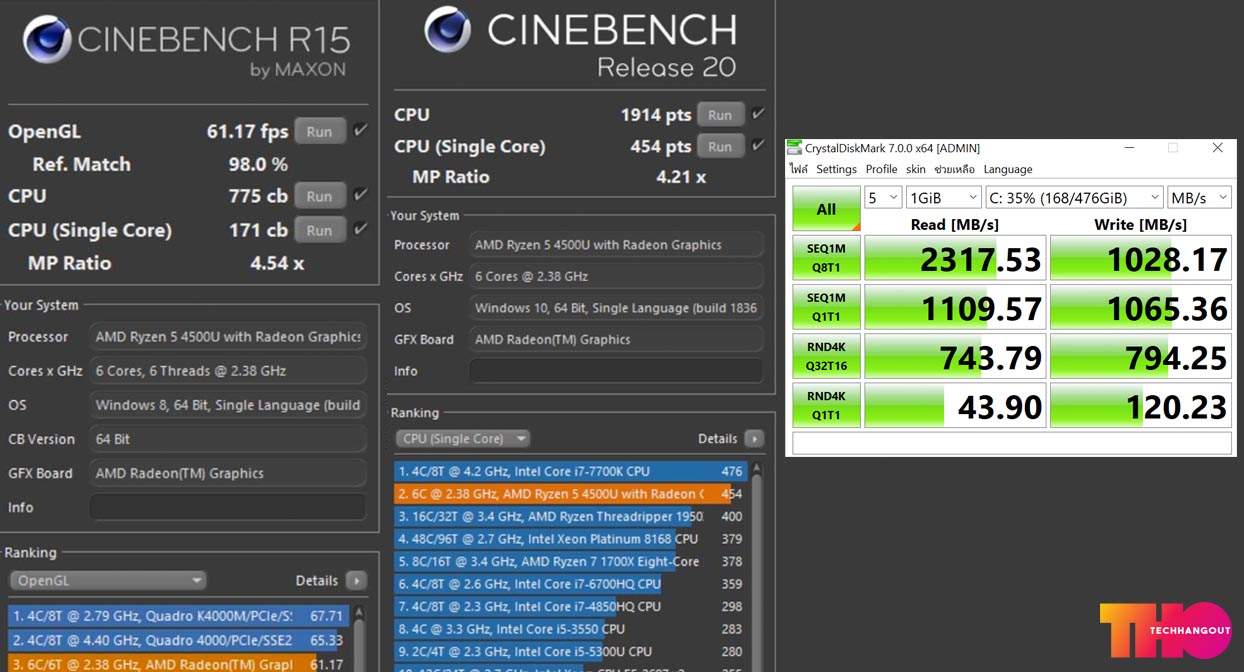Image resolution: width=1244 pixels, height=672 pixels.
Task: Click the empty comment box in CrystalDiskMark
Action: [x=1012, y=443]
